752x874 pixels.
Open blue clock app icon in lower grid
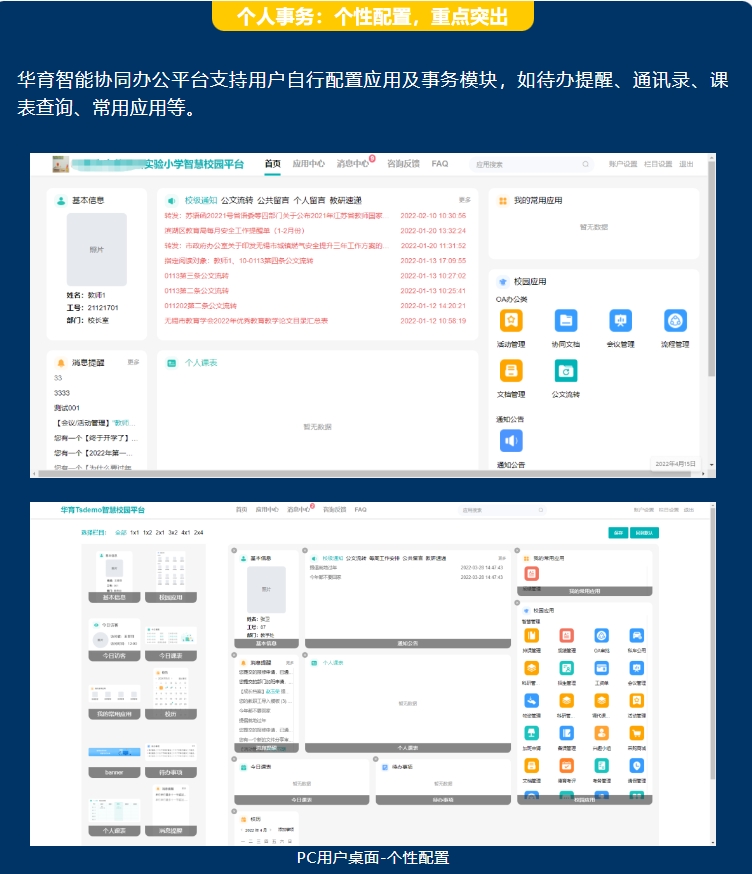637,765
